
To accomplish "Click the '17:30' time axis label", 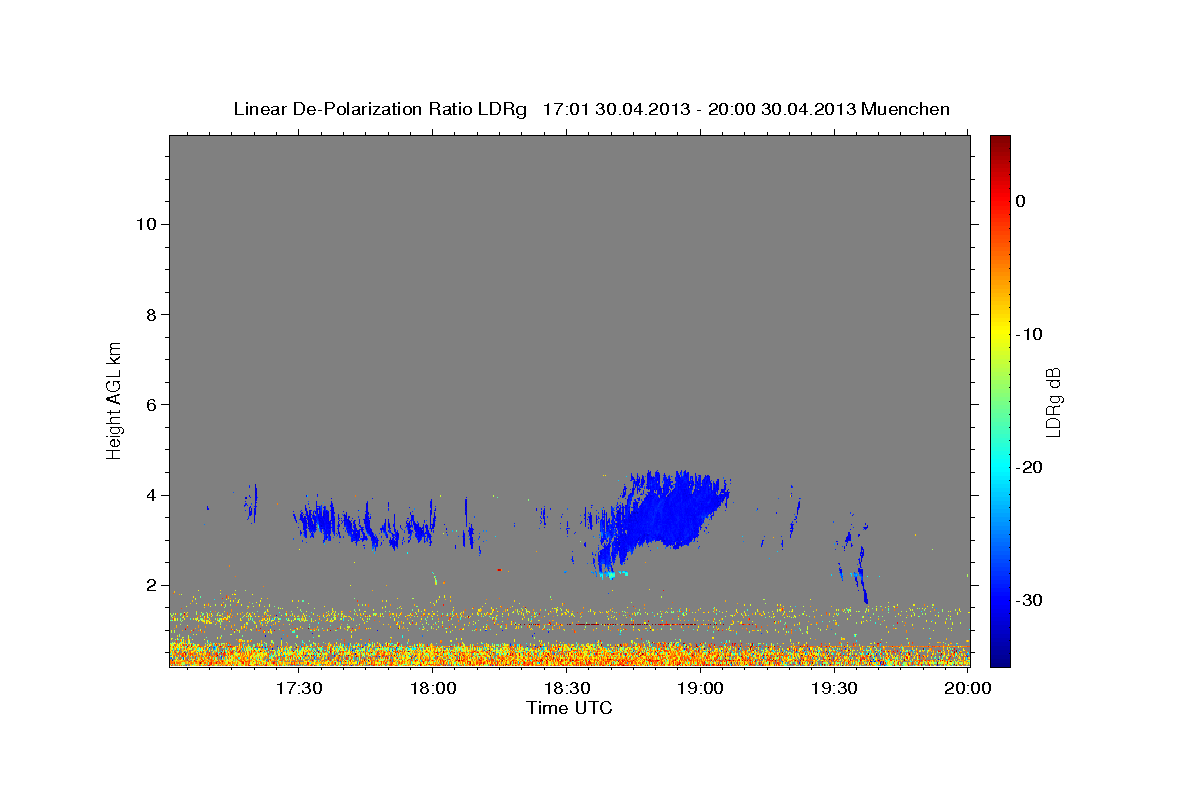I will (x=298, y=689).
